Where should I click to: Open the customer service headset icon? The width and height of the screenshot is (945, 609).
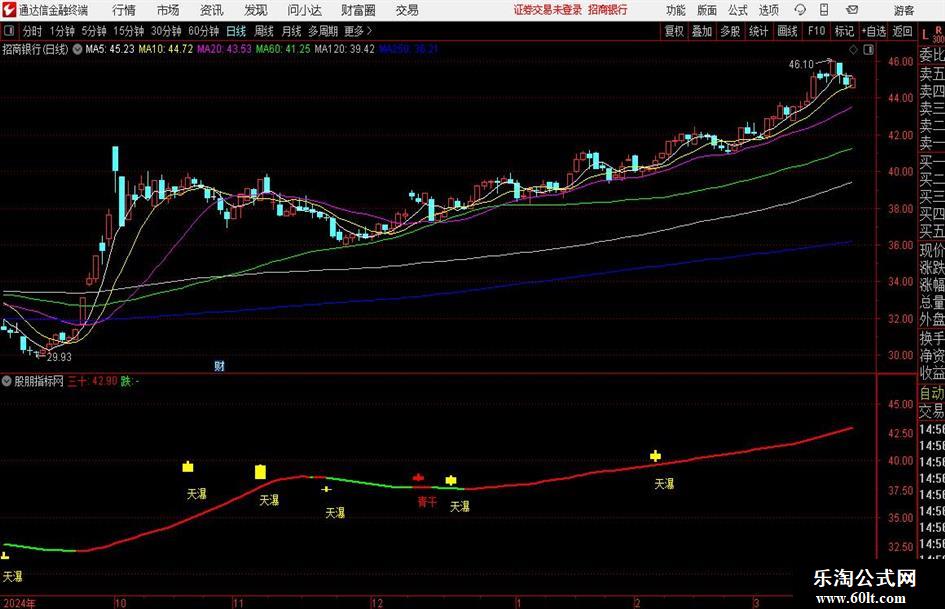tap(800, 10)
